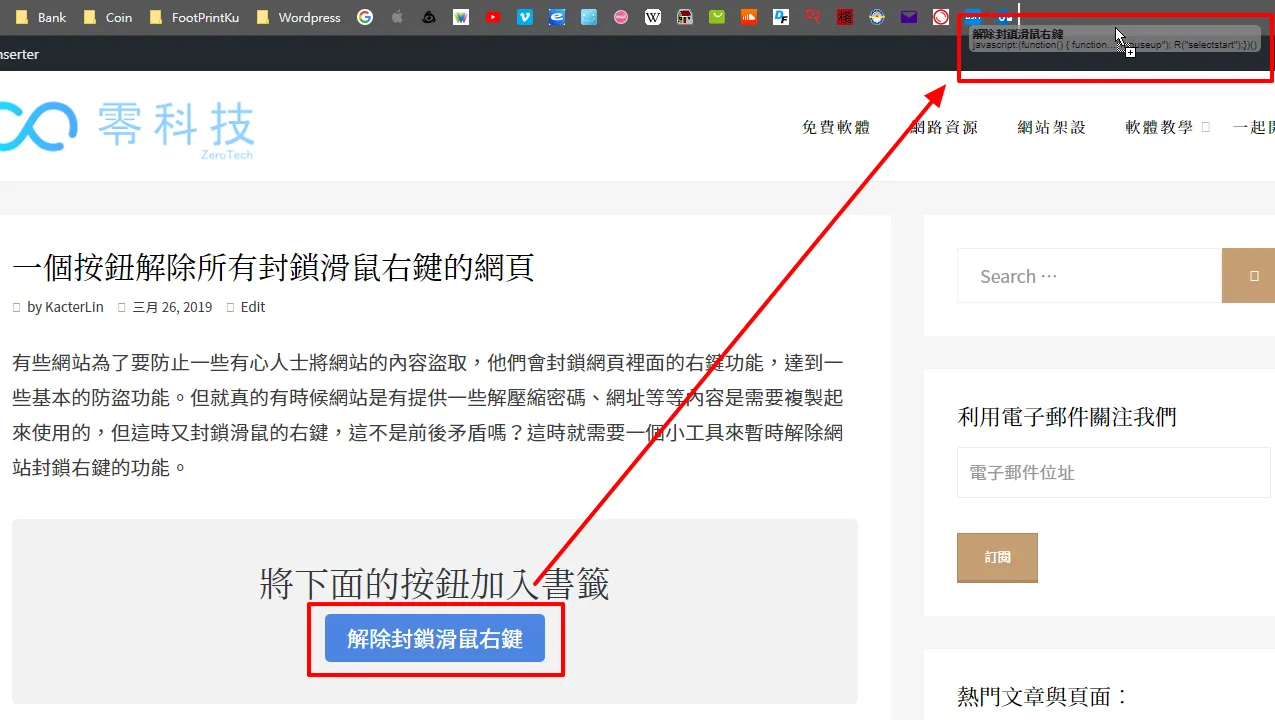1275x720 pixels.
Task: Open the black icon bookmark after Apple
Action: click(429, 17)
